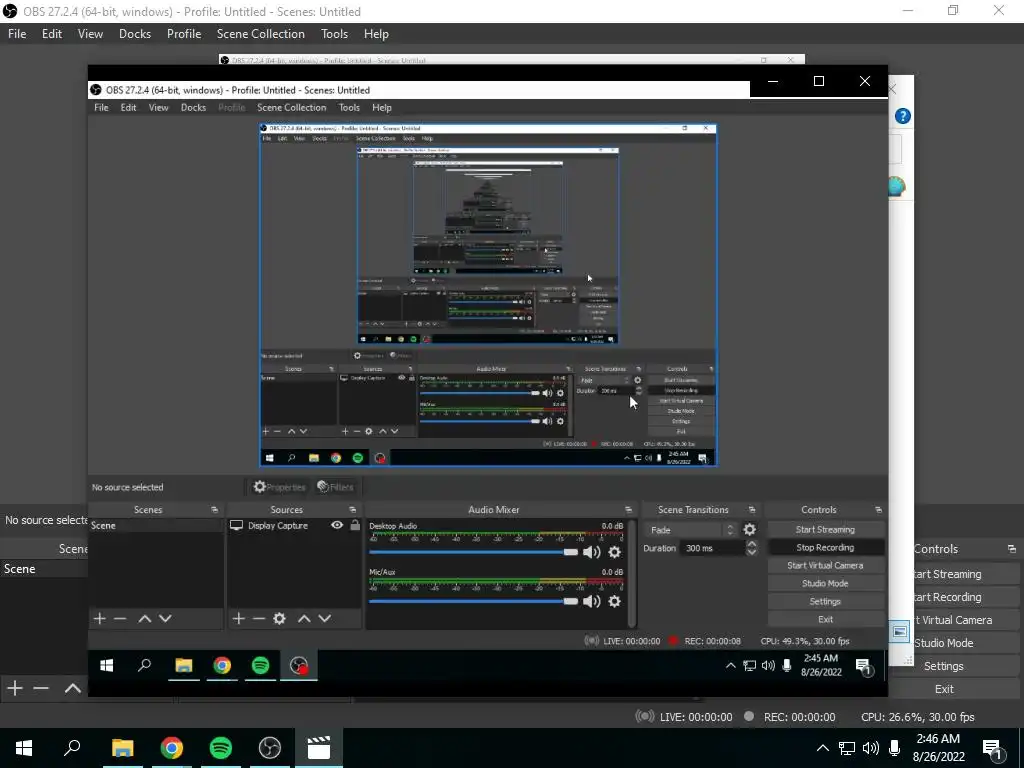Click Audio Mixer vertical scrollbar

click(632, 573)
